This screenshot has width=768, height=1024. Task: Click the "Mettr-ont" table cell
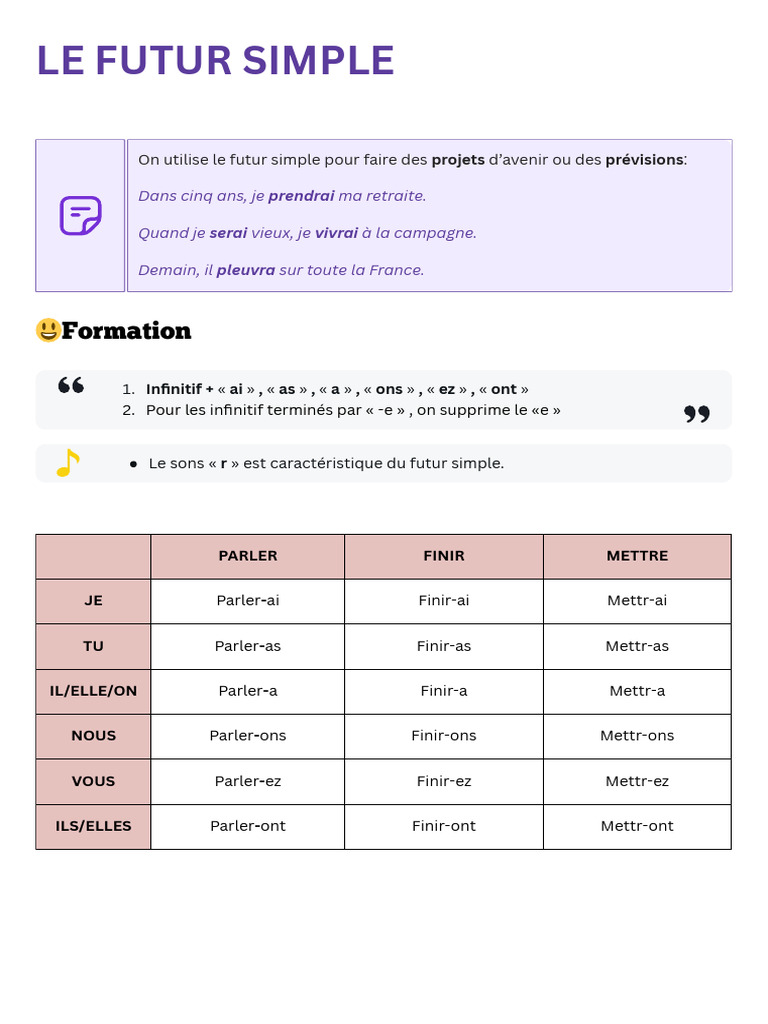pos(637,826)
